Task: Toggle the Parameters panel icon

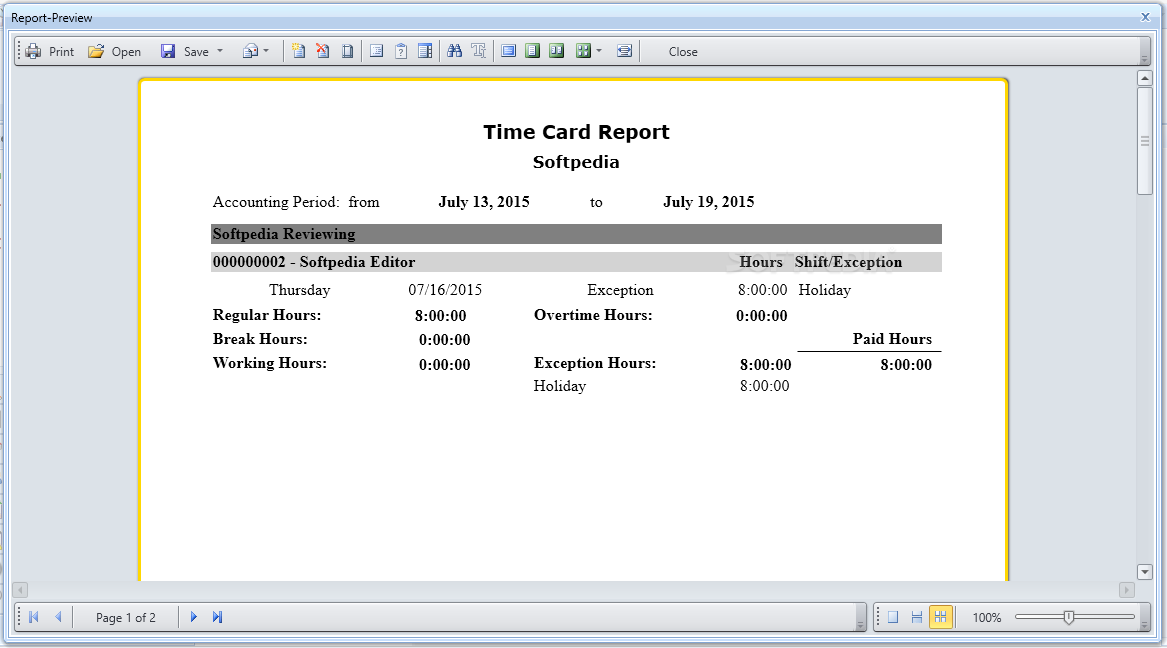Action: point(401,51)
